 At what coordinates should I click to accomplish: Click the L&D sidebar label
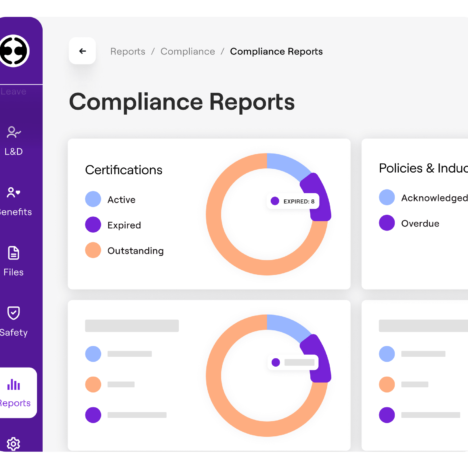coord(14,152)
